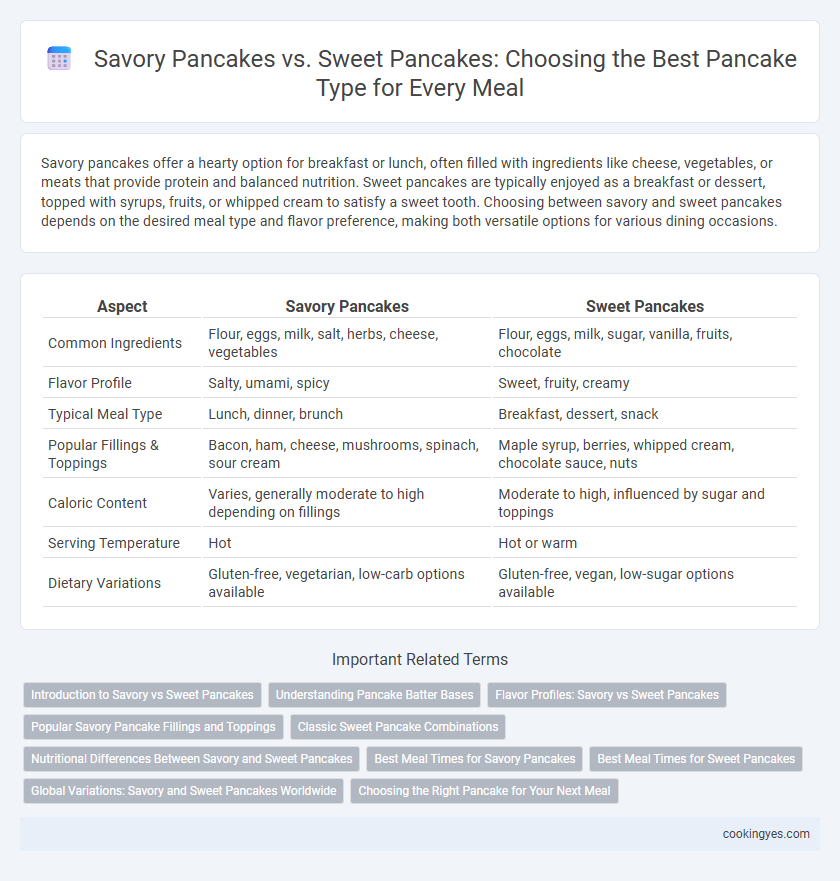
Task: Open Popular Savory Pancake Fillings and Toppings
Action: [x=153, y=727]
